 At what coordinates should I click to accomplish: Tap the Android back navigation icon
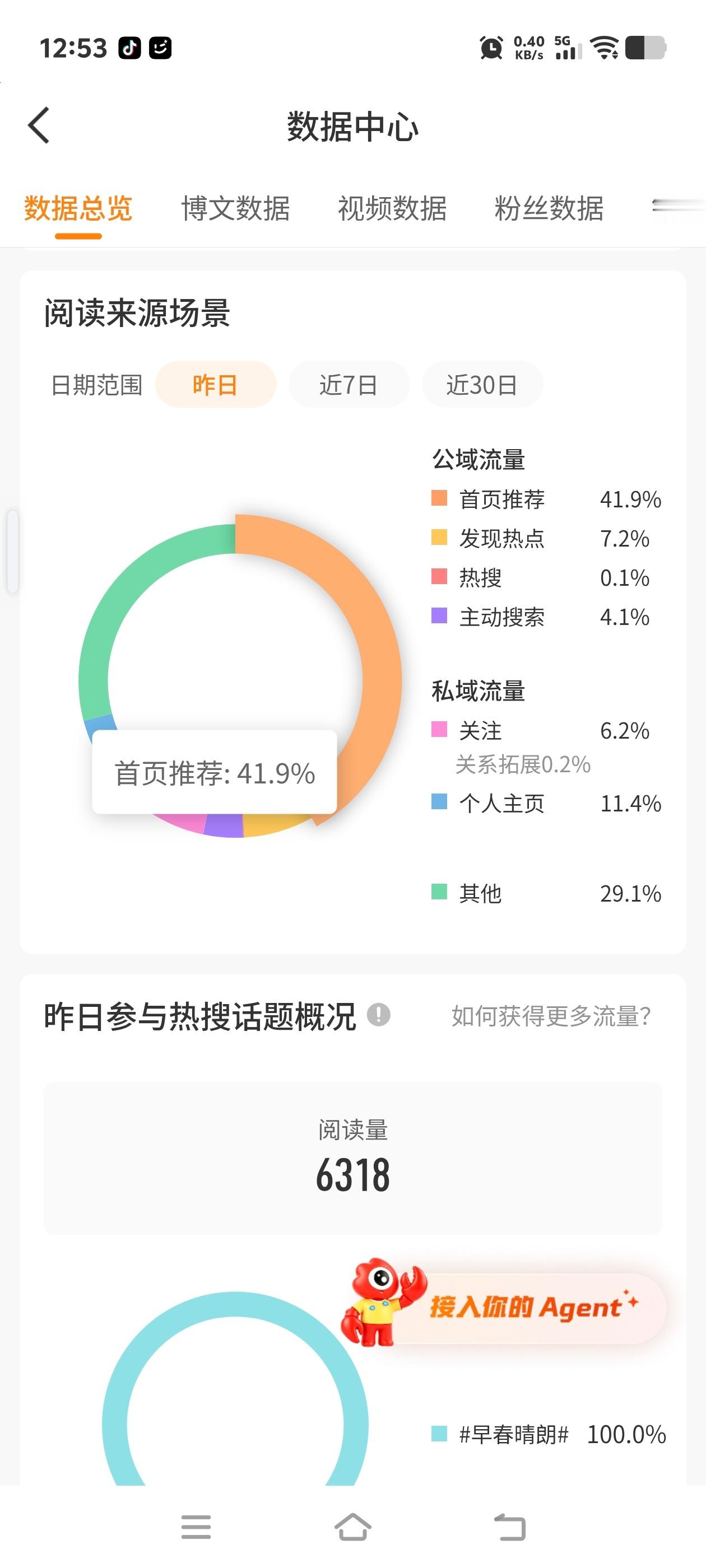(510, 1527)
